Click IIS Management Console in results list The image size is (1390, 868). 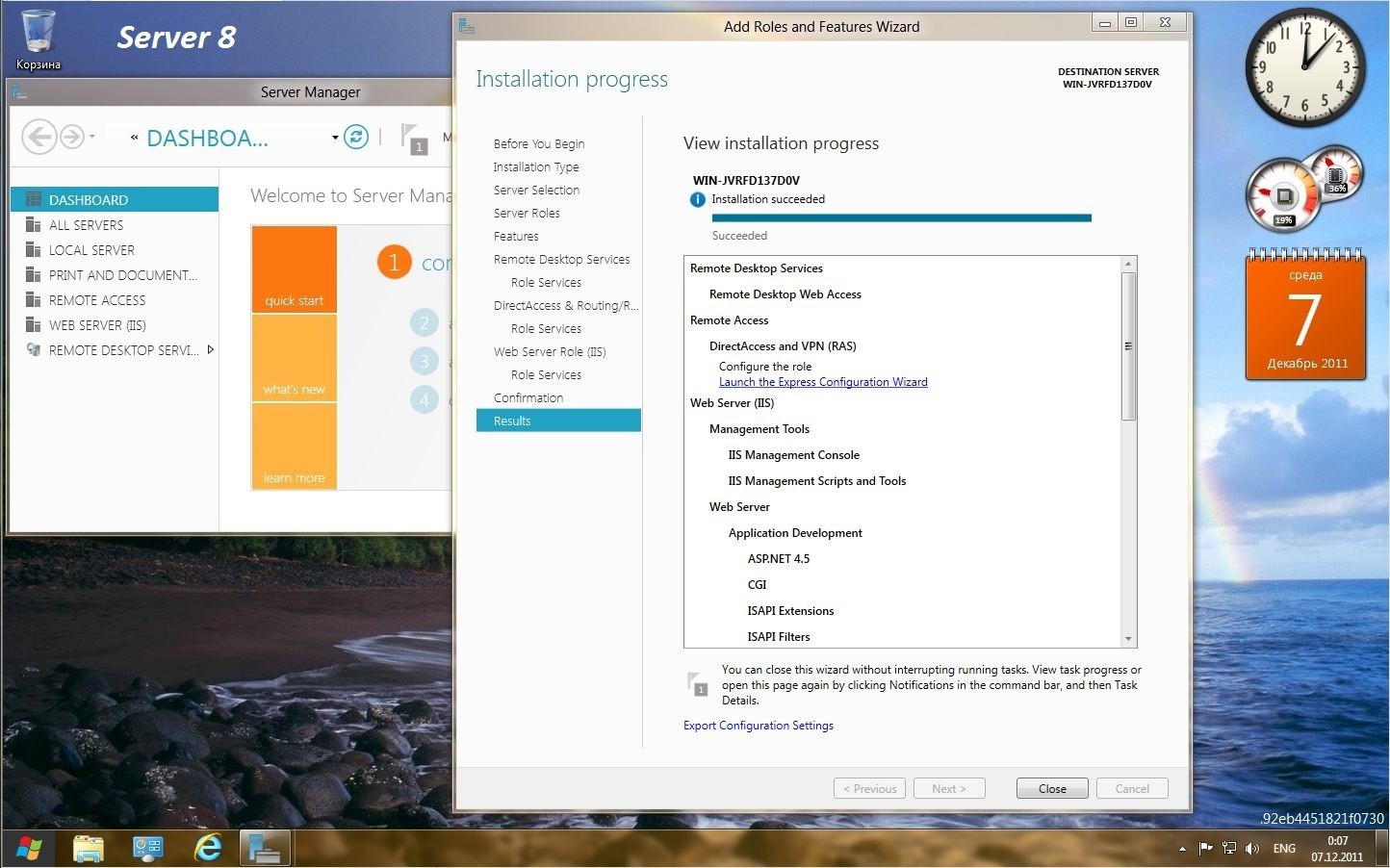click(x=793, y=454)
